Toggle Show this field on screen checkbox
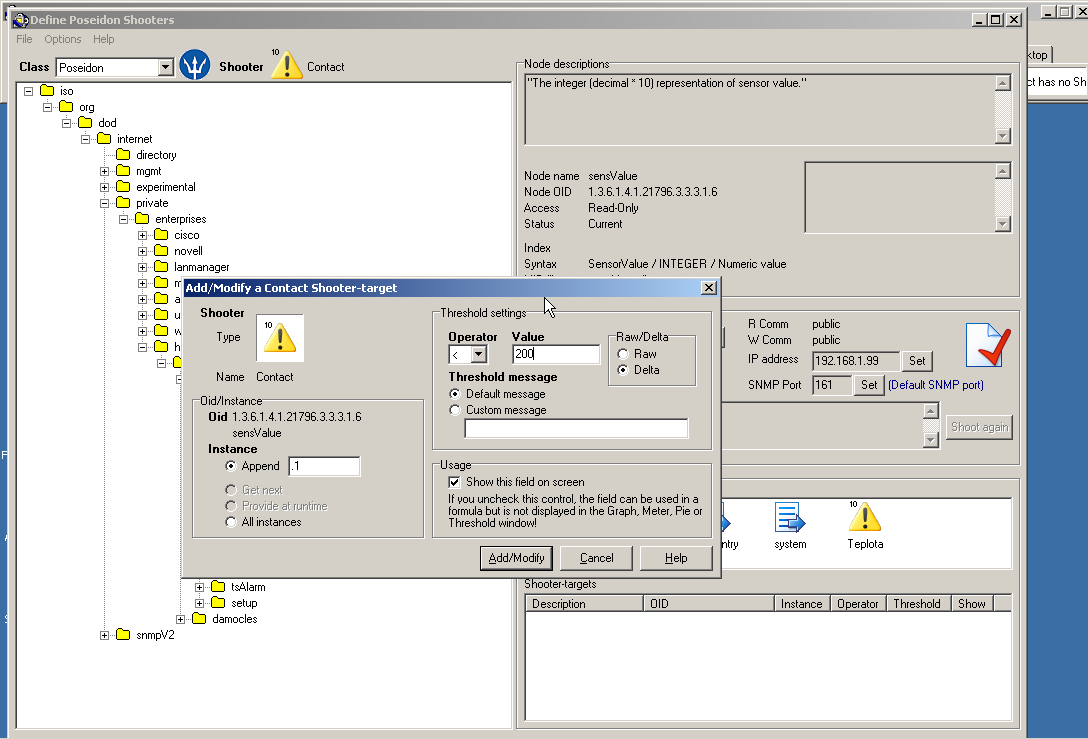 [454, 482]
